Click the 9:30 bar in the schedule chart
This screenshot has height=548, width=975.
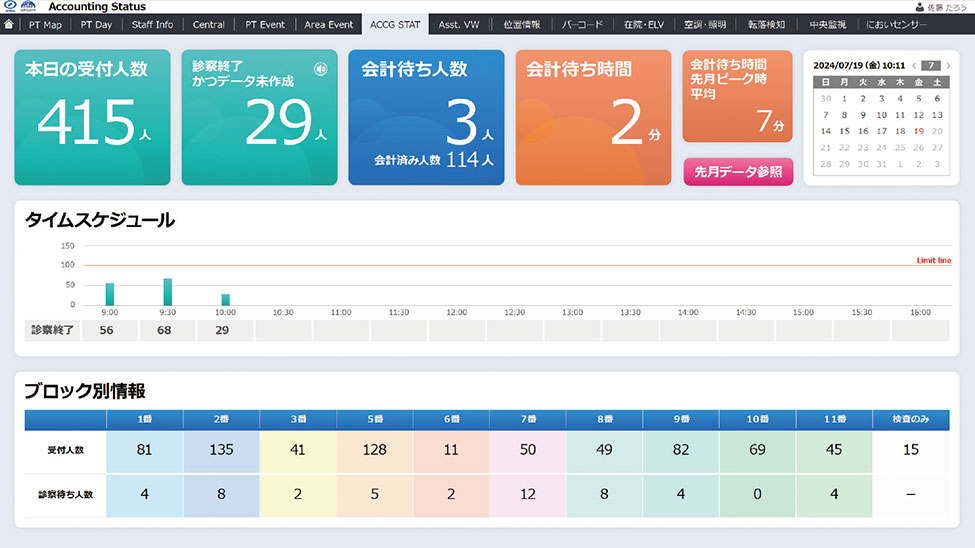tap(167, 292)
